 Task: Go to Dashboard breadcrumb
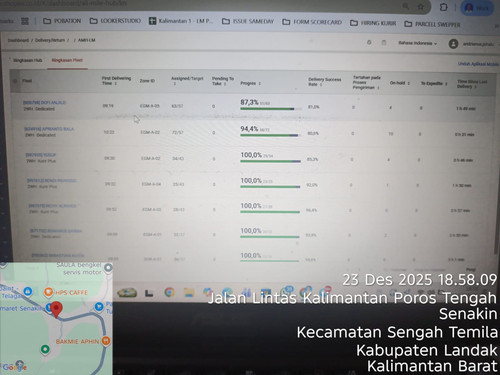18,40
